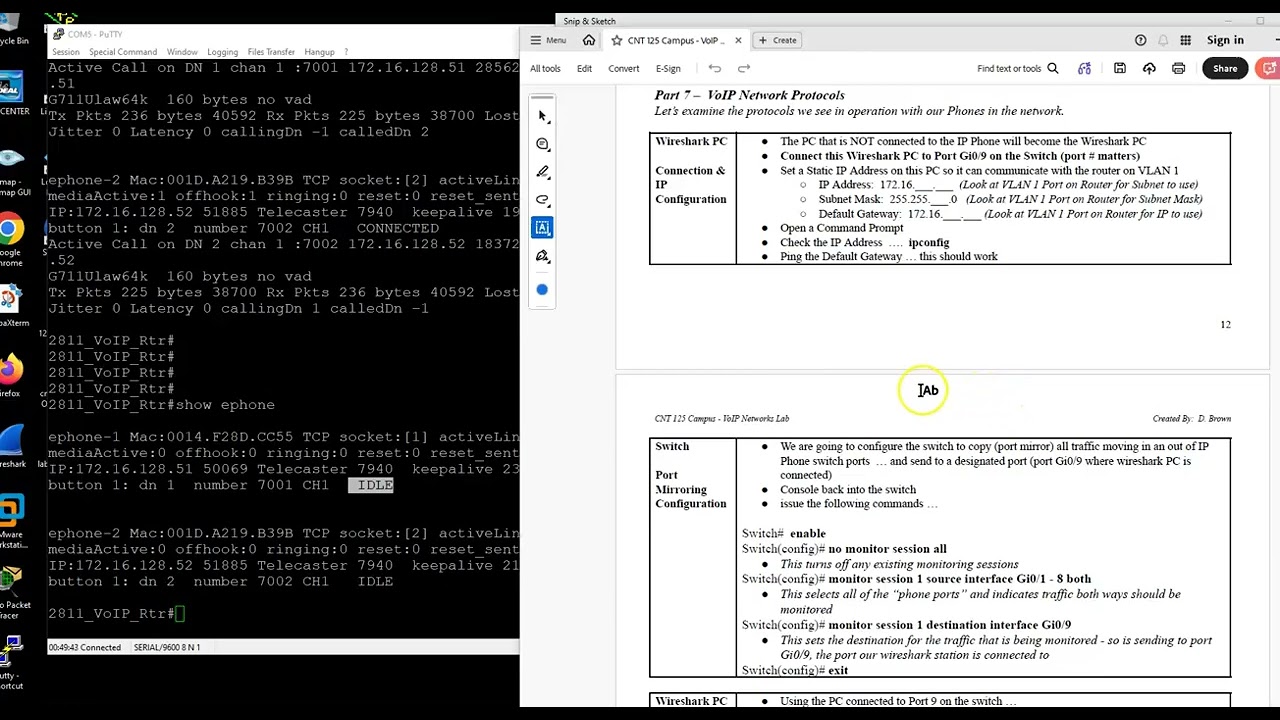Click PuTTY status bar connection time
1280x720 pixels.
point(85,647)
